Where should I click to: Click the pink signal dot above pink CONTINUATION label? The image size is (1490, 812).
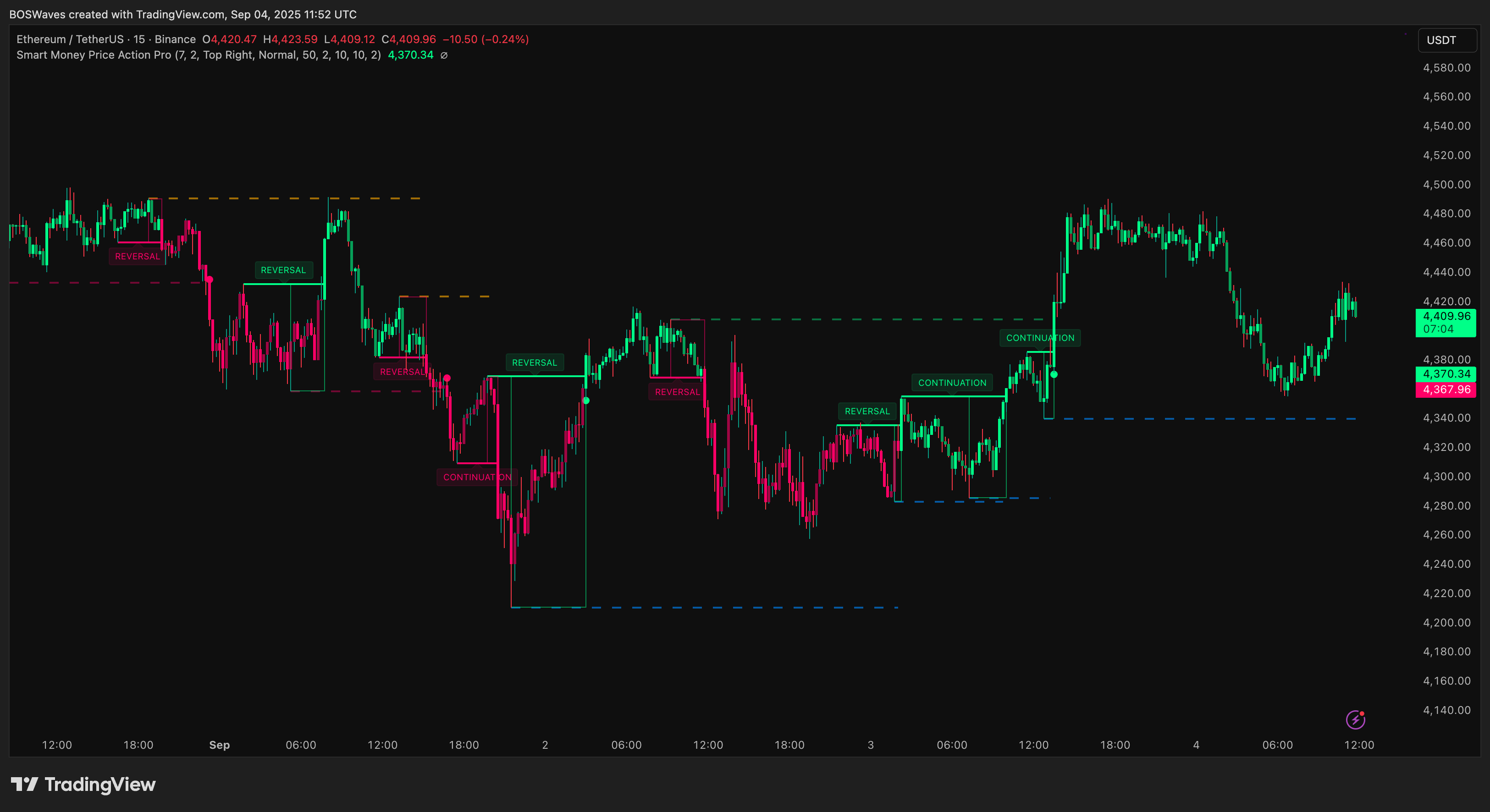[x=447, y=378]
